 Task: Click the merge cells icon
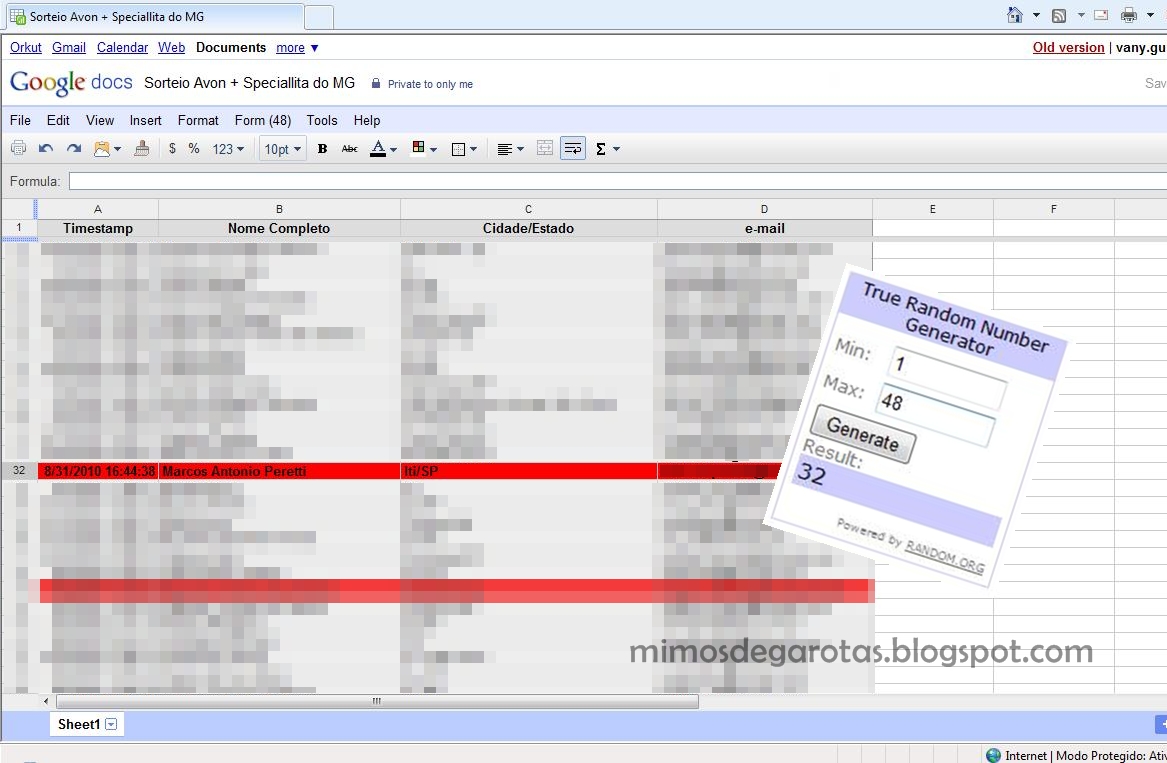tap(545, 149)
